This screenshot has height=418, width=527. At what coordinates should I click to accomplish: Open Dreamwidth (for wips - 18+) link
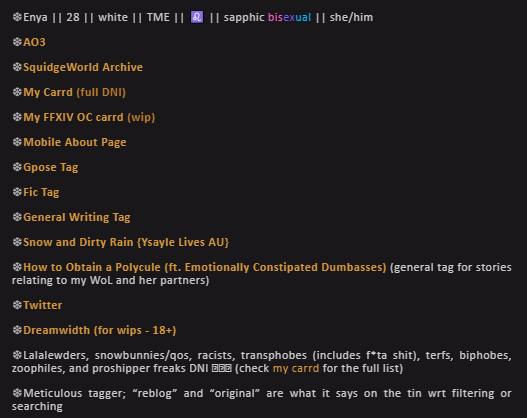click(99, 330)
